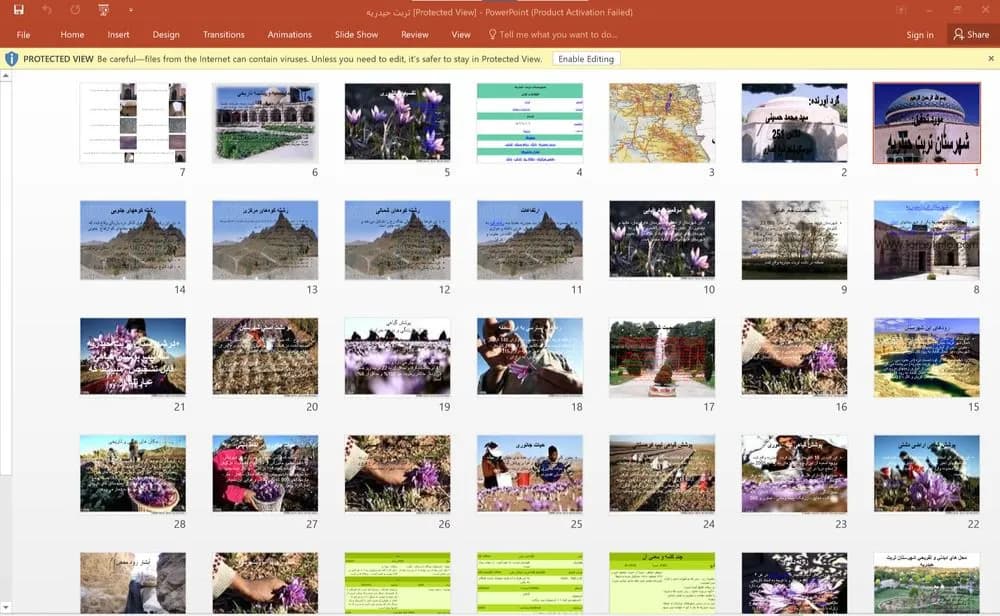This screenshot has height=616, width=1000.
Task: Select slide 1 thumbnail
Action: click(927, 122)
